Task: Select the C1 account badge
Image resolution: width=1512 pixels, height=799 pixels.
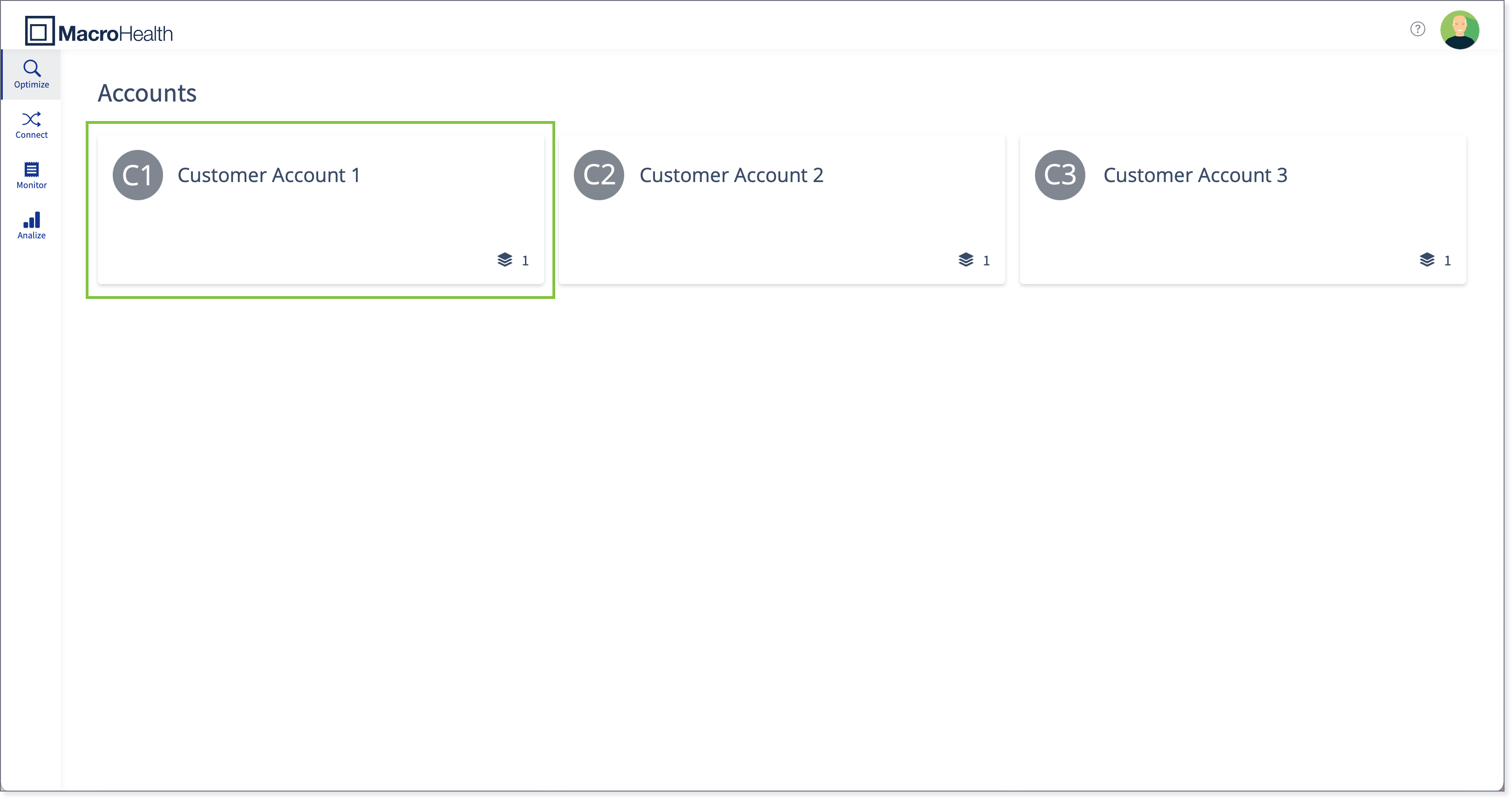Action: click(x=138, y=175)
